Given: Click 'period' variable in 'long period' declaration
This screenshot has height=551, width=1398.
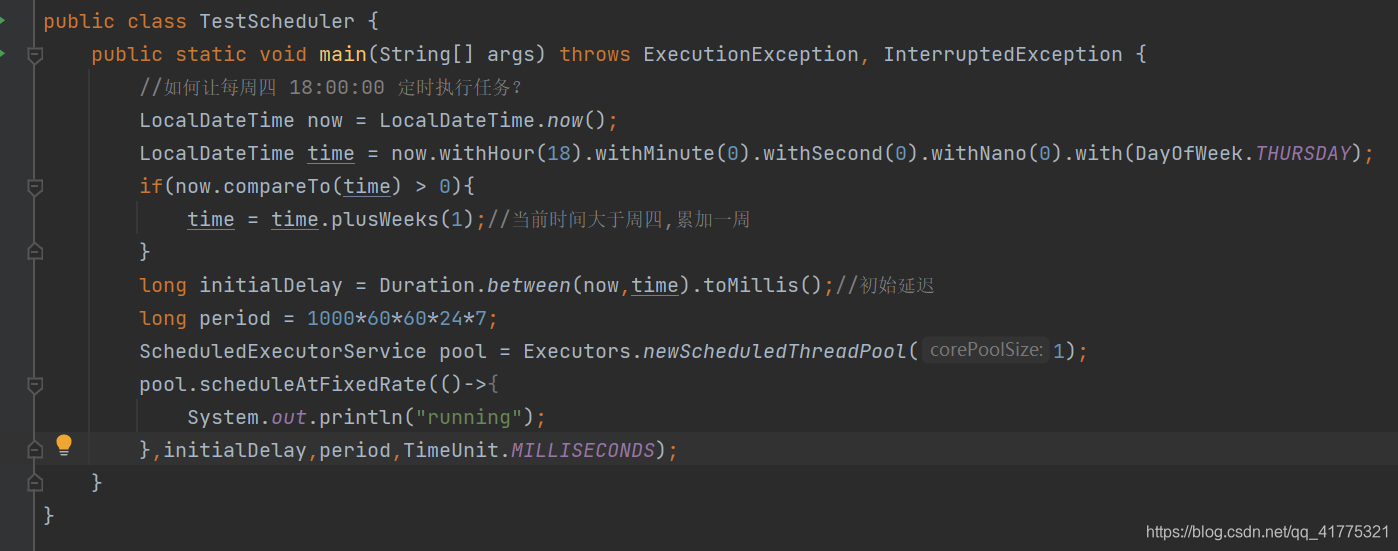Looking at the screenshot, I should coord(235,318).
